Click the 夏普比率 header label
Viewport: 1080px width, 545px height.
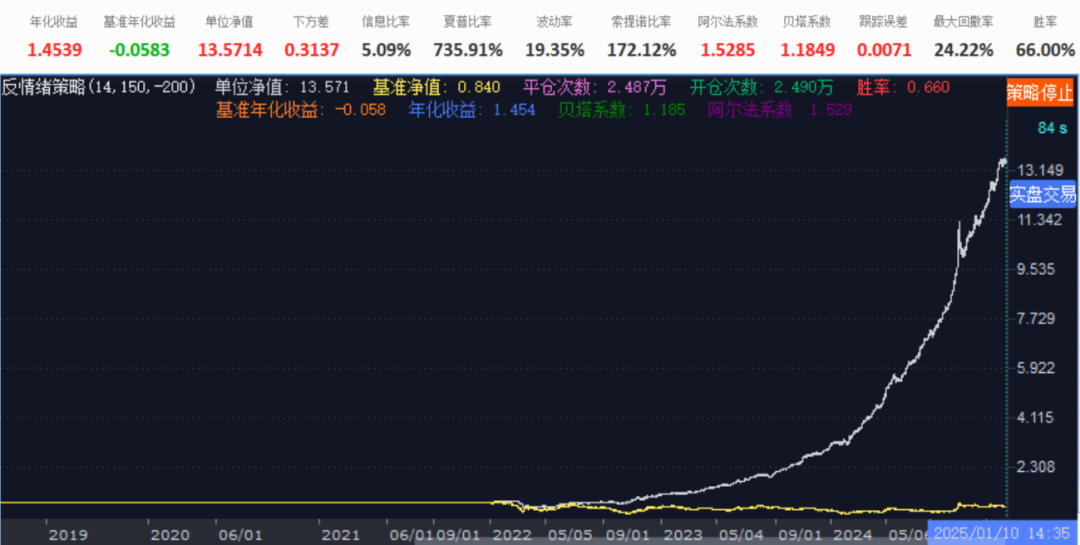pos(468,22)
